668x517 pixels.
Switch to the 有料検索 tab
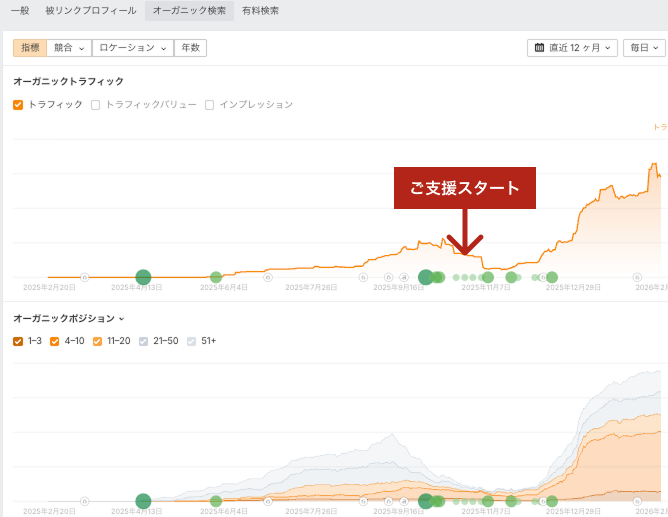click(x=261, y=11)
